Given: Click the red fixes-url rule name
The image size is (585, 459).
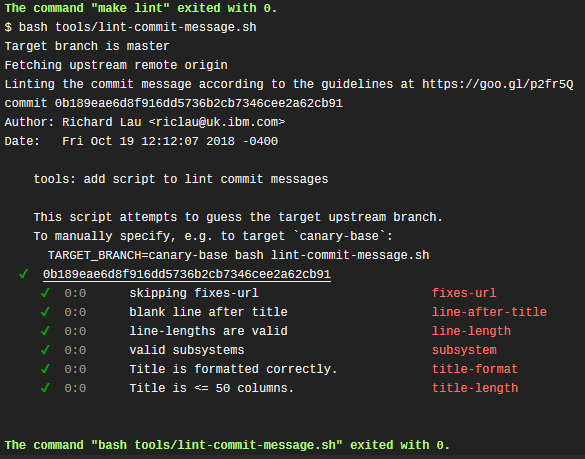Looking at the screenshot, I should tap(464, 293).
